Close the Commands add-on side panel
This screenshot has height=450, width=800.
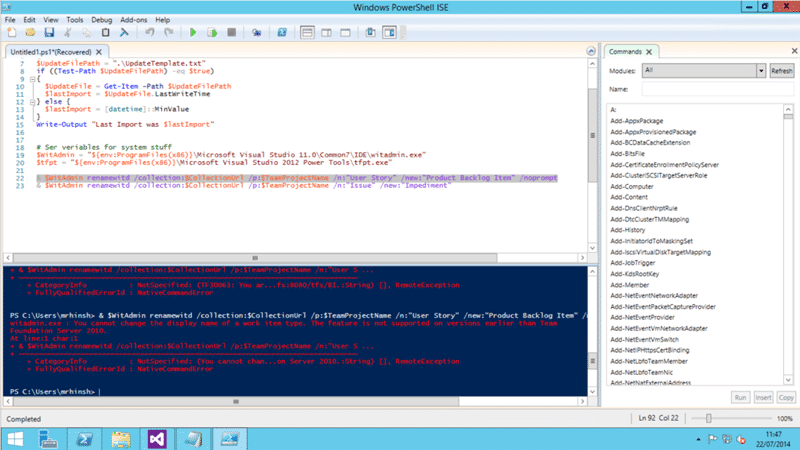tap(794, 51)
